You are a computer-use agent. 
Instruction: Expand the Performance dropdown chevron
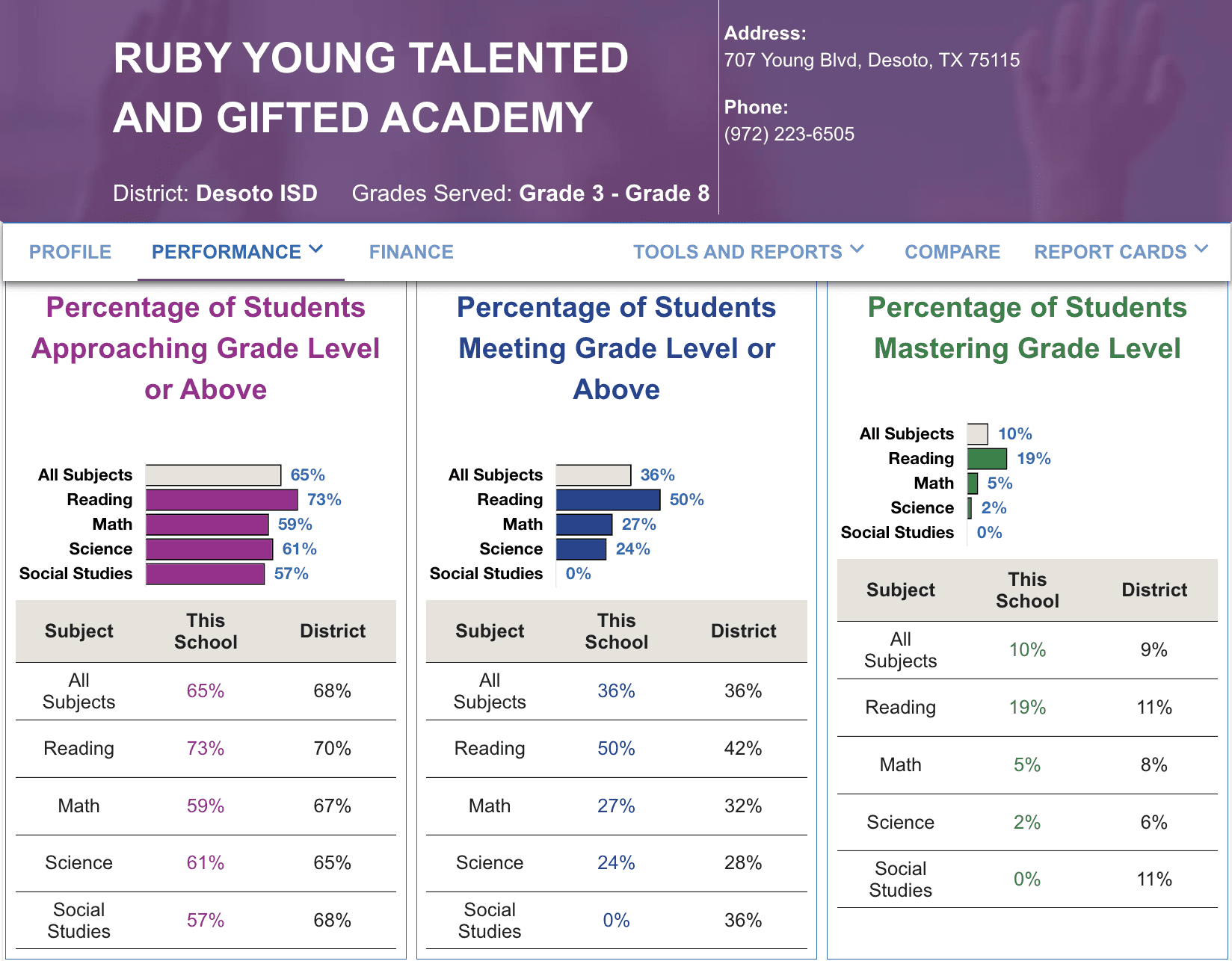[x=316, y=250]
